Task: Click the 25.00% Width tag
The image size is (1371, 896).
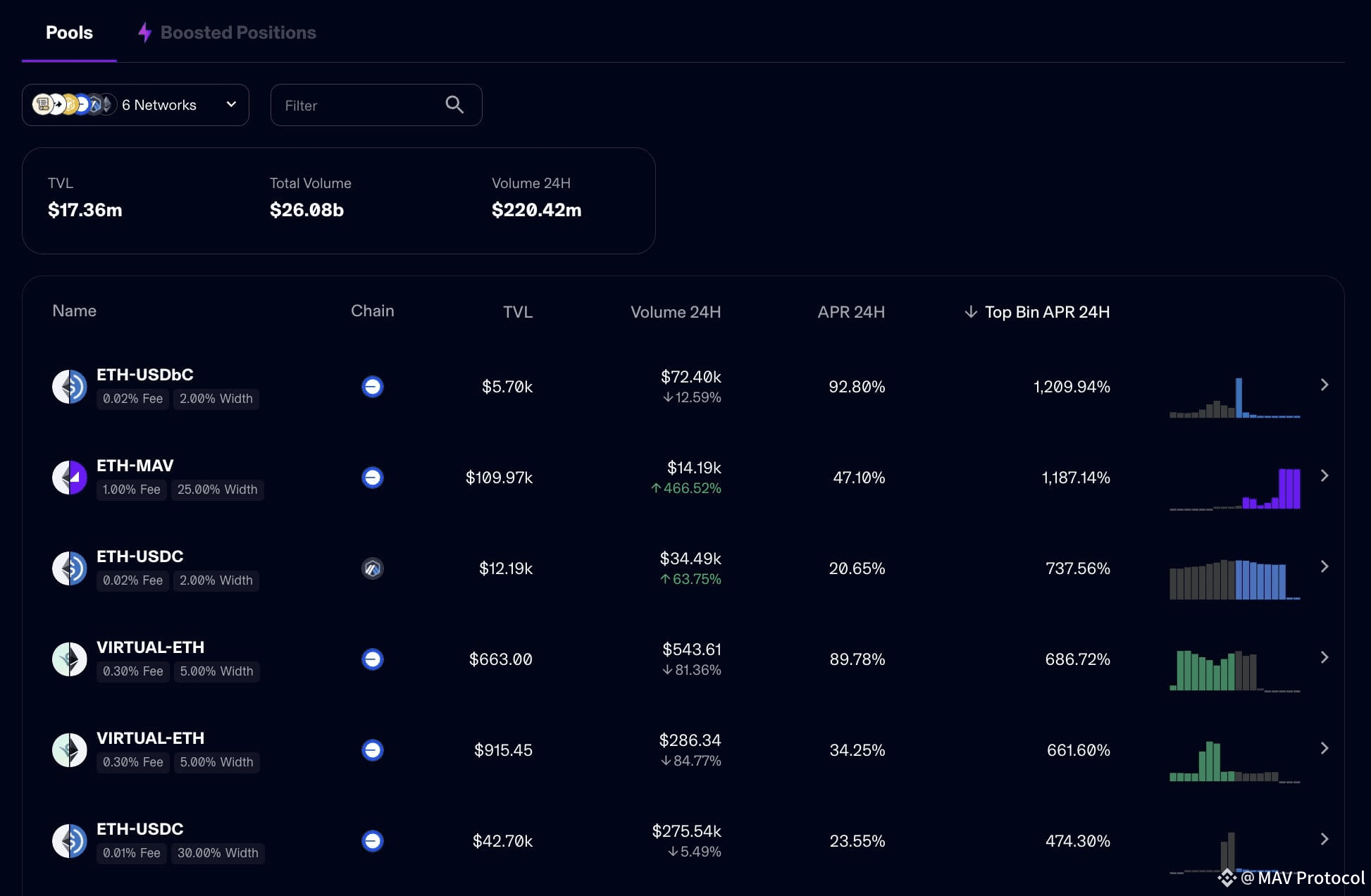Action: 217,490
